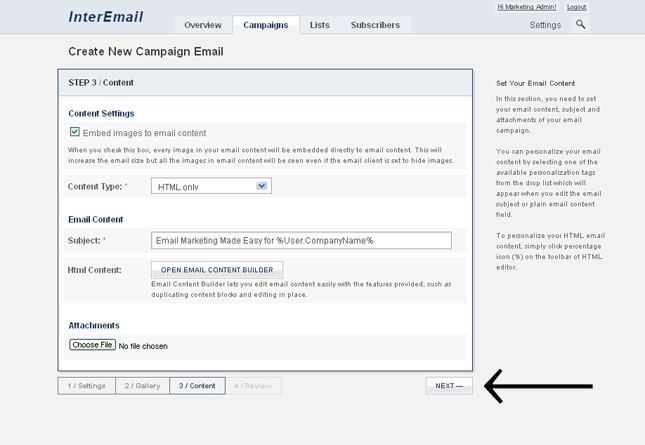Go back to step 1 / Settings

86,385
